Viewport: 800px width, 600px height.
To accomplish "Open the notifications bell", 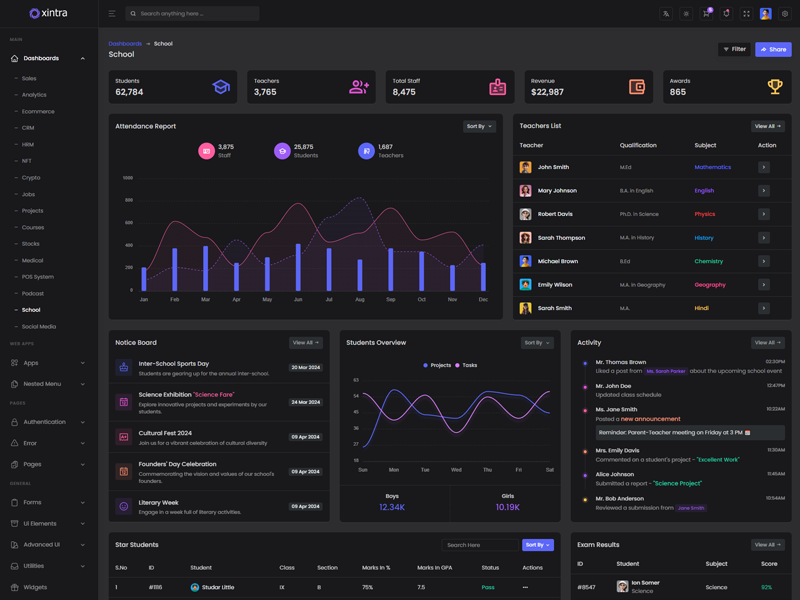I will [x=726, y=14].
